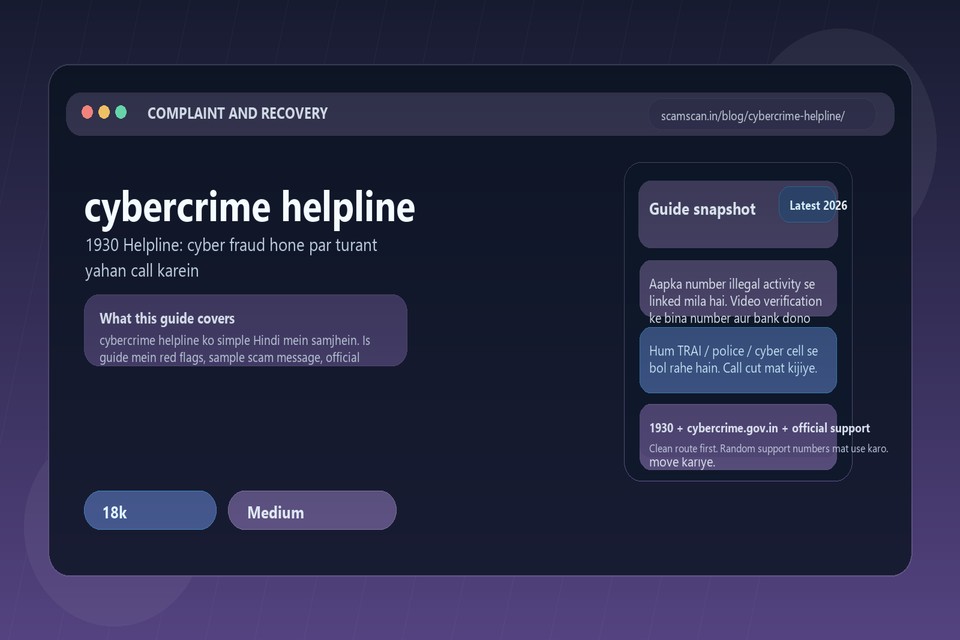The height and width of the screenshot is (640, 960).
Task: Select the Medium difficulty badge
Action: (311, 511)
